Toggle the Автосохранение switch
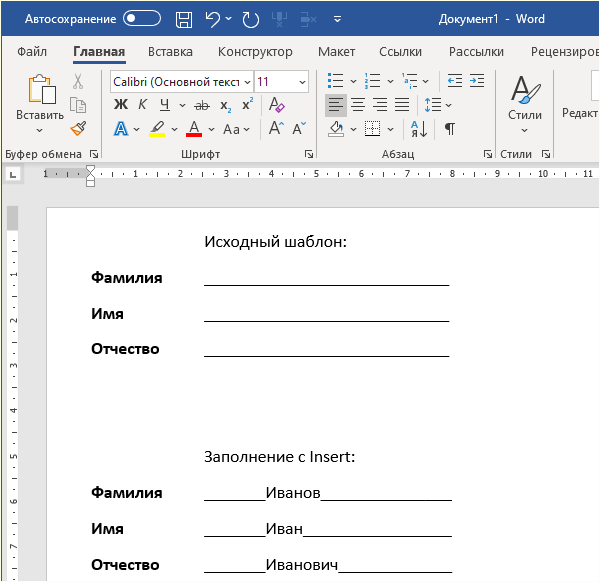Image resolution: width=600 pixels, height=582 pixels. tap(142, 18)
